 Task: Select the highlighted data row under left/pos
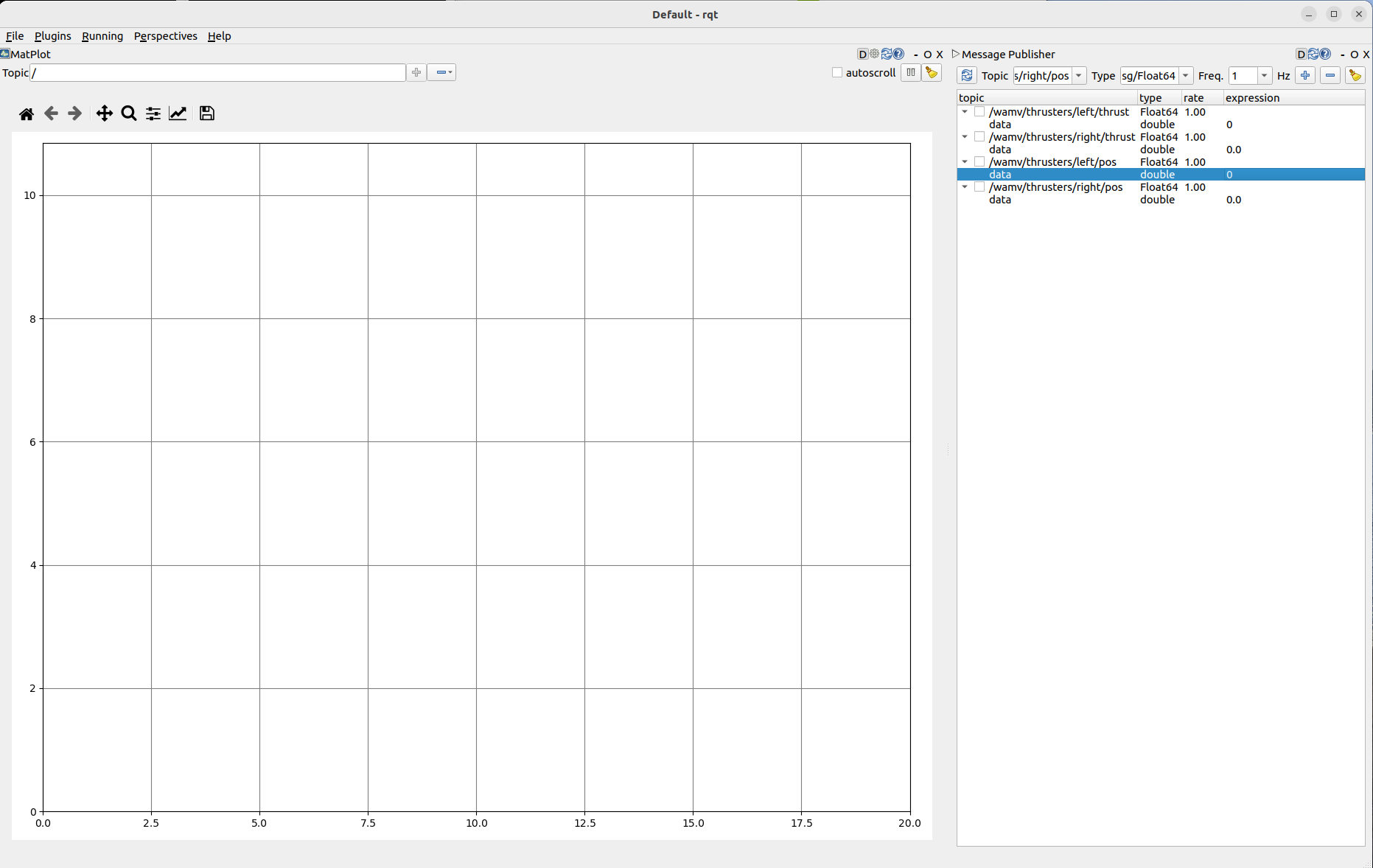[1161, 175]
